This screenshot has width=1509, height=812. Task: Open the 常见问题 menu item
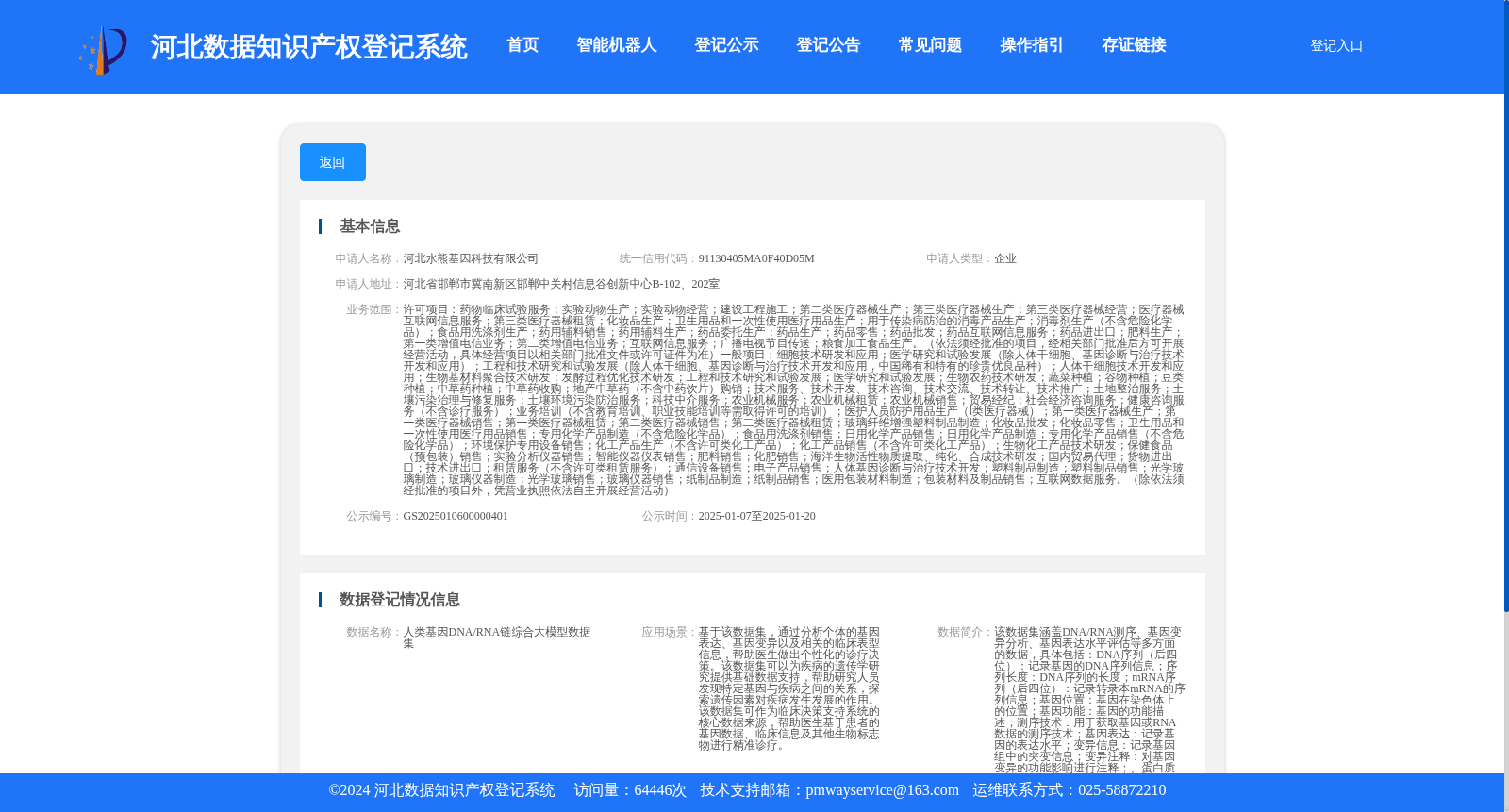[x=930, y=45]
